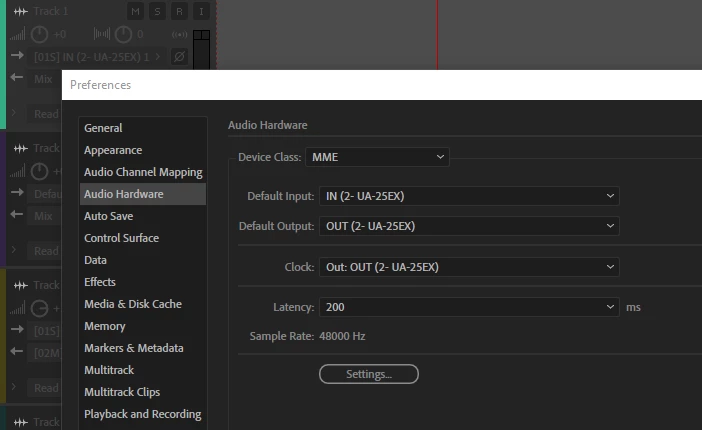Click the Settings... button
Image resolution: width=702 pixels, height=430 pixels.
point(369,374)
